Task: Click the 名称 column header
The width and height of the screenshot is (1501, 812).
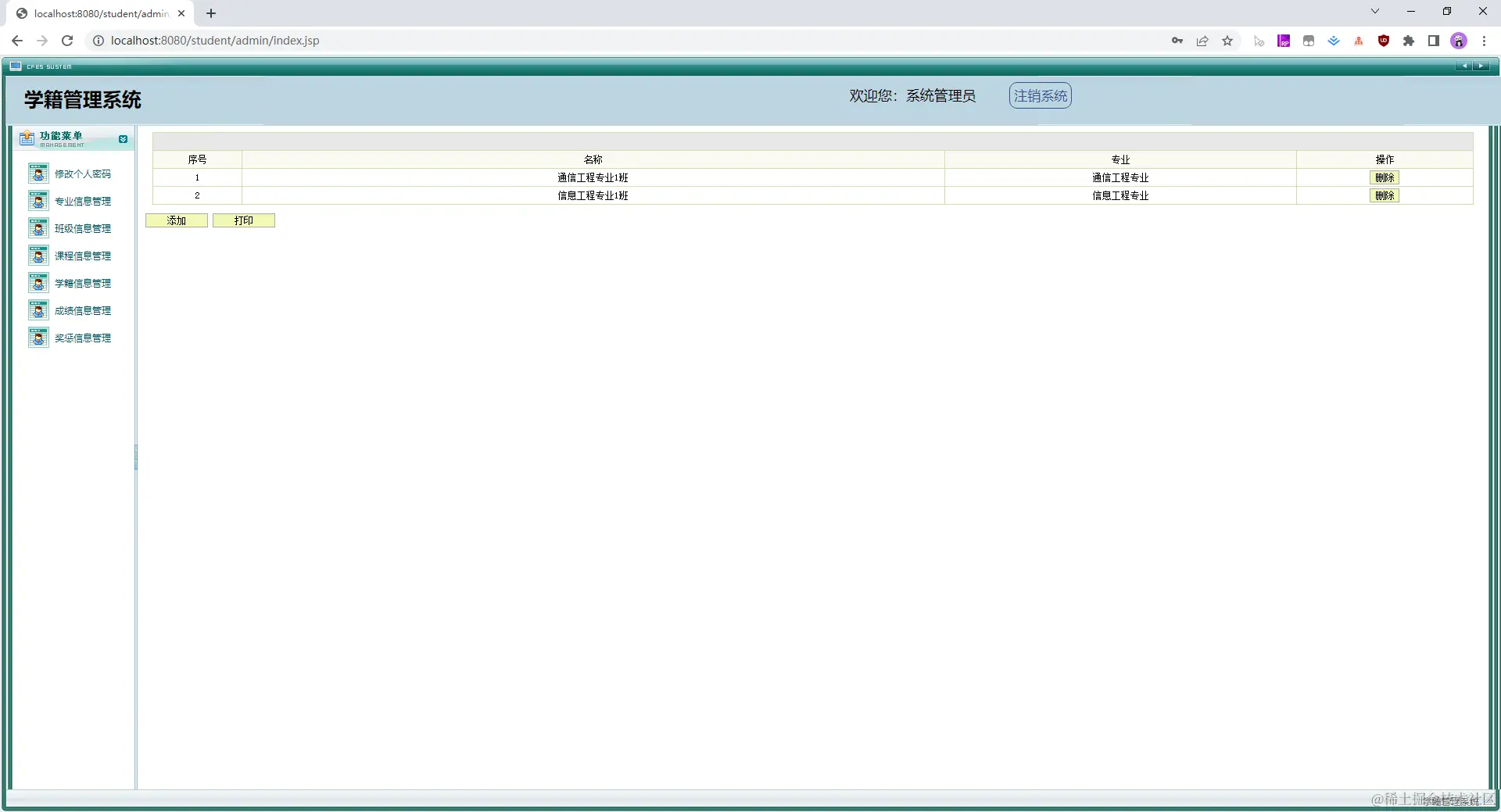Action: 593,159
